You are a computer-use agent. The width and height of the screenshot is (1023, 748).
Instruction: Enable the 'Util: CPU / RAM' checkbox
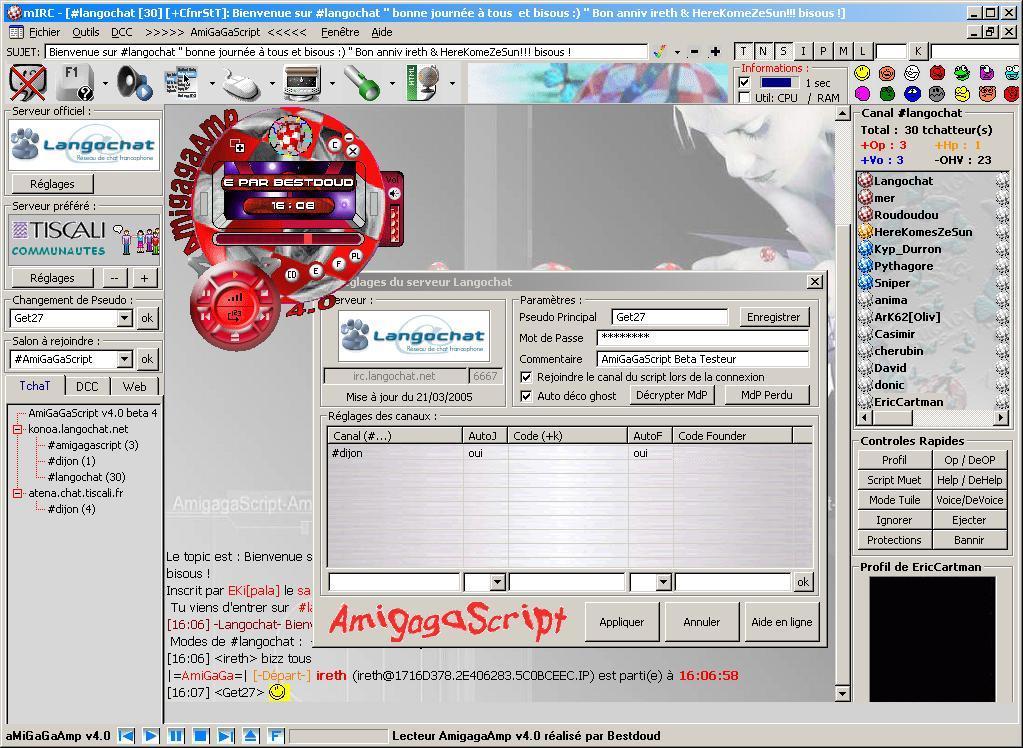pyautogui.click(x=744, y=97)
